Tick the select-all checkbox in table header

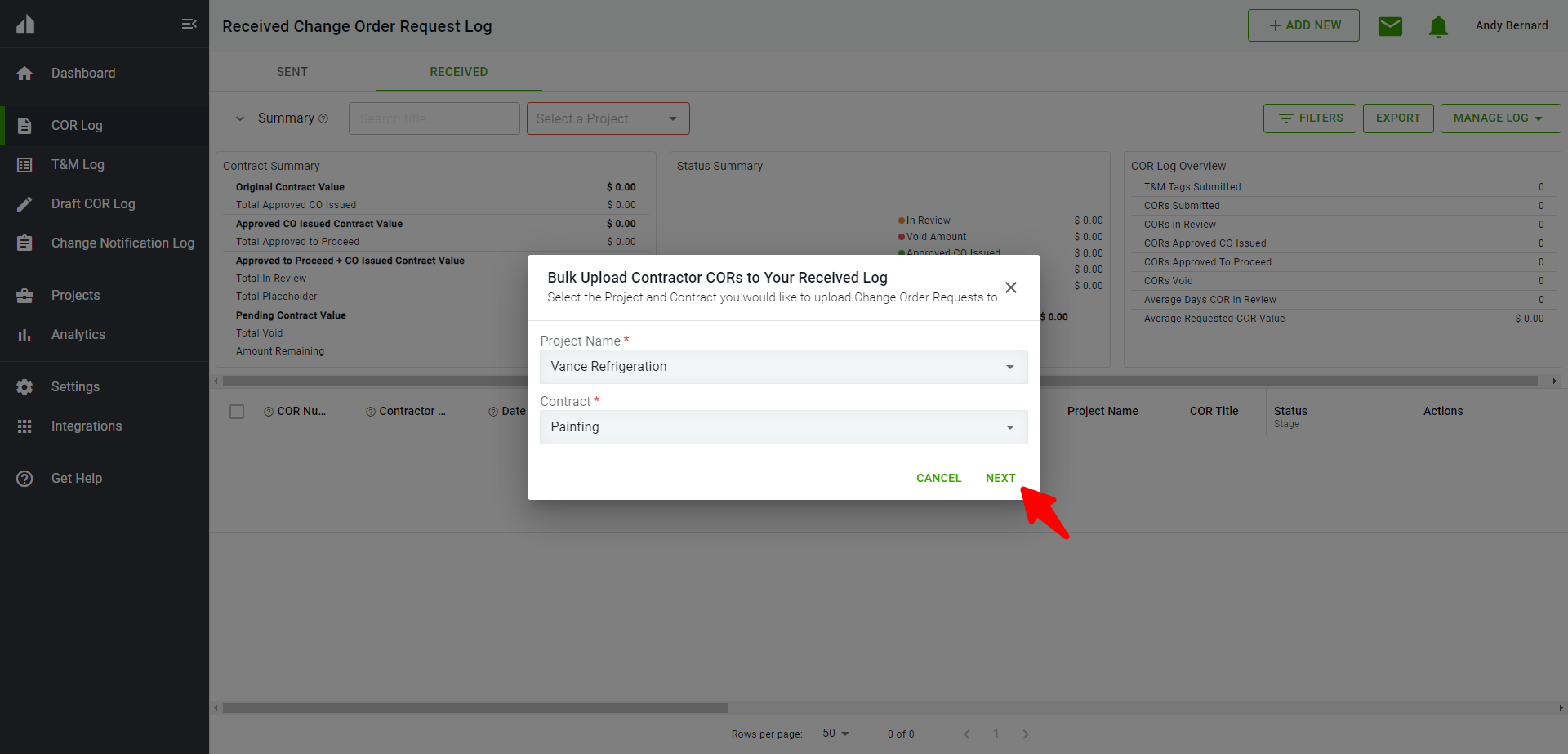pos(237,412)
